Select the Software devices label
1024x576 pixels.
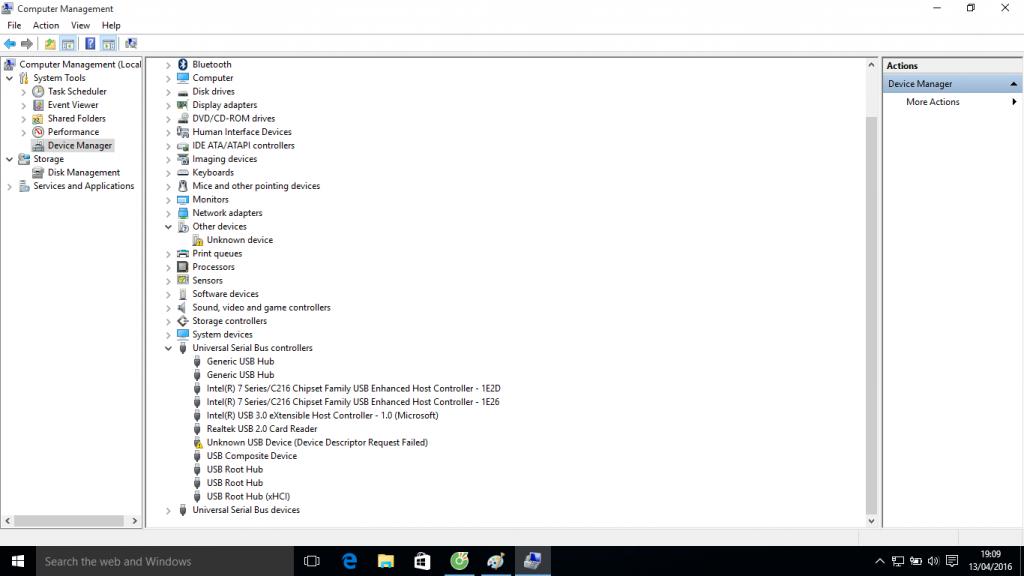click(225, 294)
